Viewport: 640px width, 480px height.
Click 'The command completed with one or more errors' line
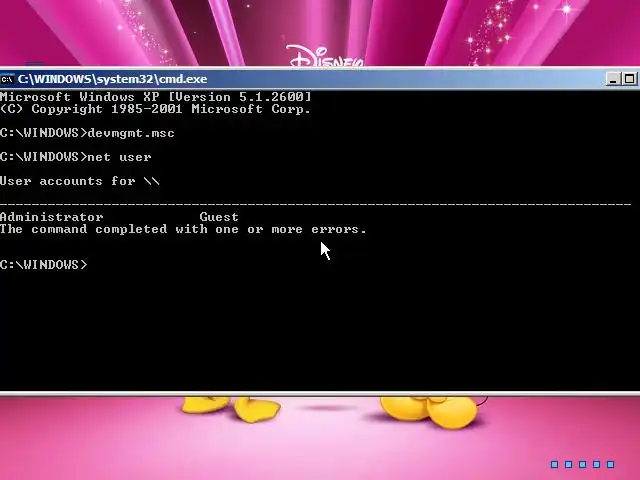(183, 229)
